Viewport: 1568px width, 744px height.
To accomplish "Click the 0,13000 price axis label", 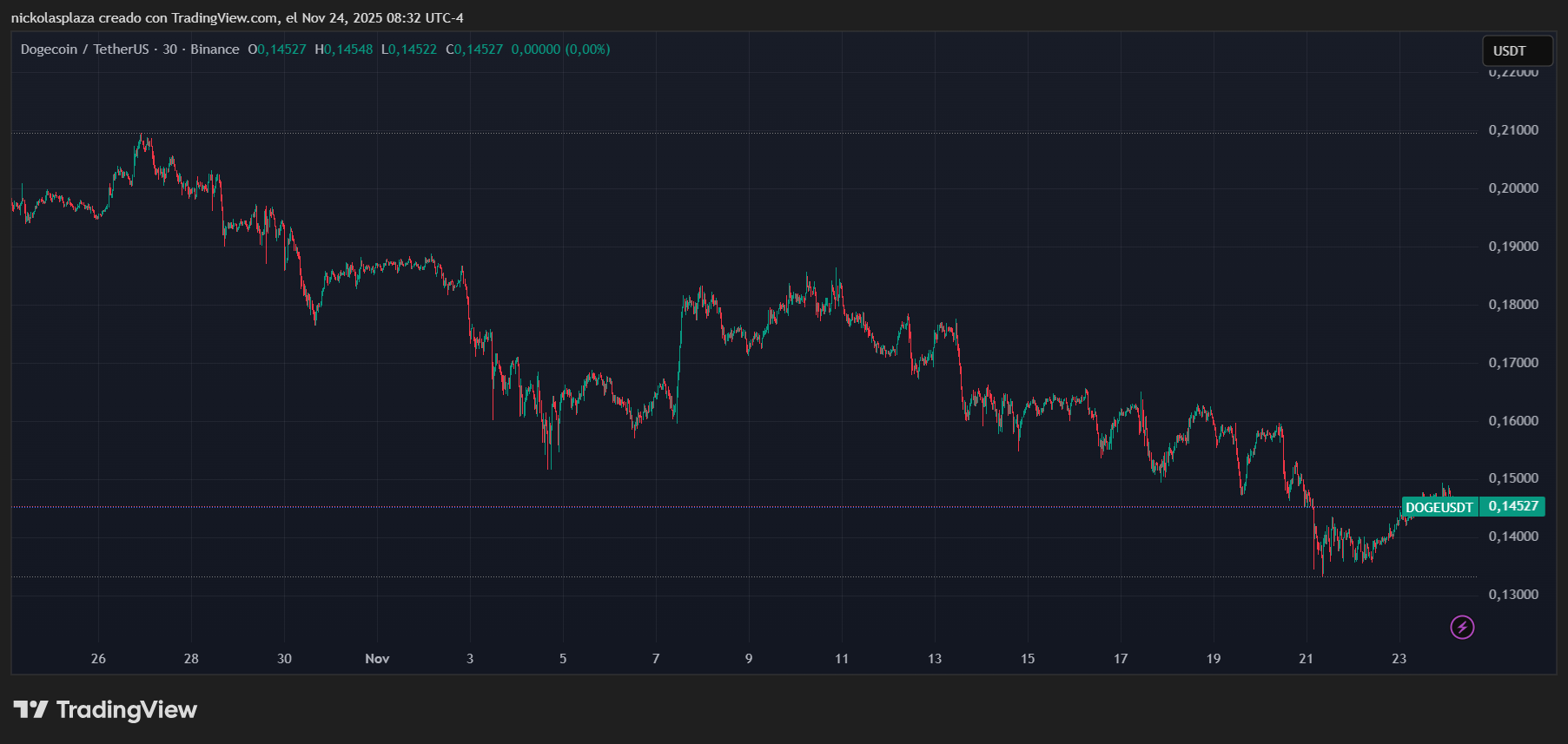I will click(x=1512, y=595).
